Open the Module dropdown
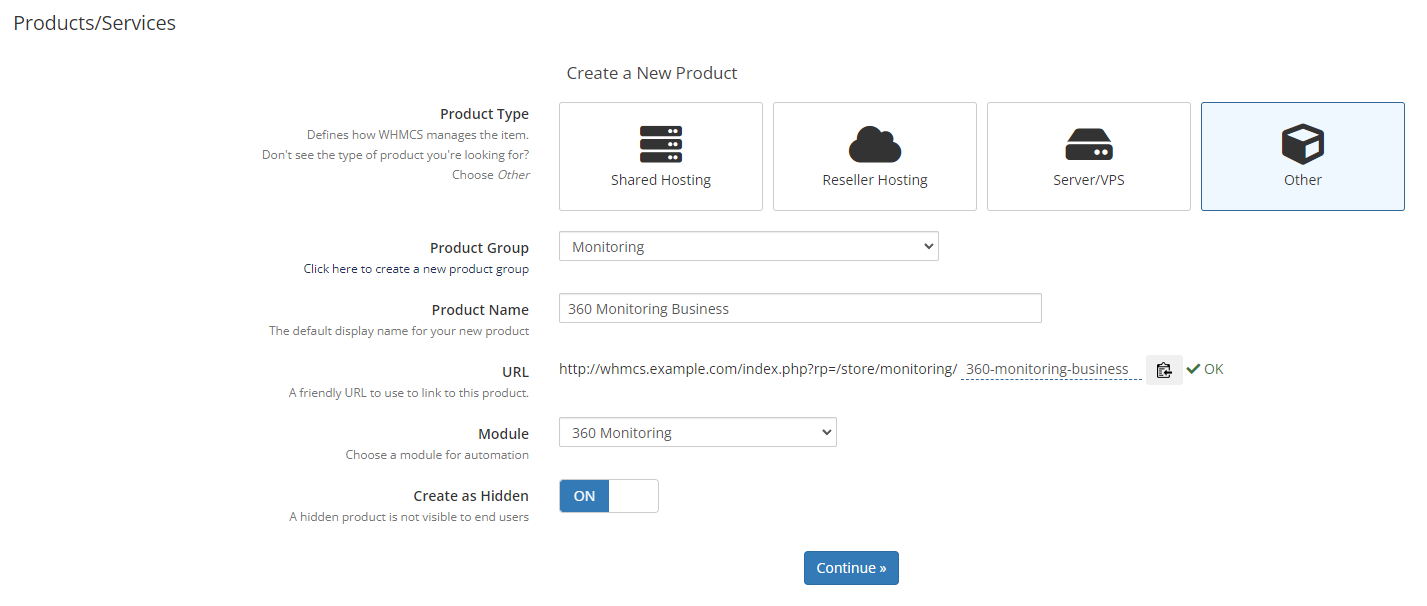This screenshot has height=606, width=1427. (x=698, y=432)
